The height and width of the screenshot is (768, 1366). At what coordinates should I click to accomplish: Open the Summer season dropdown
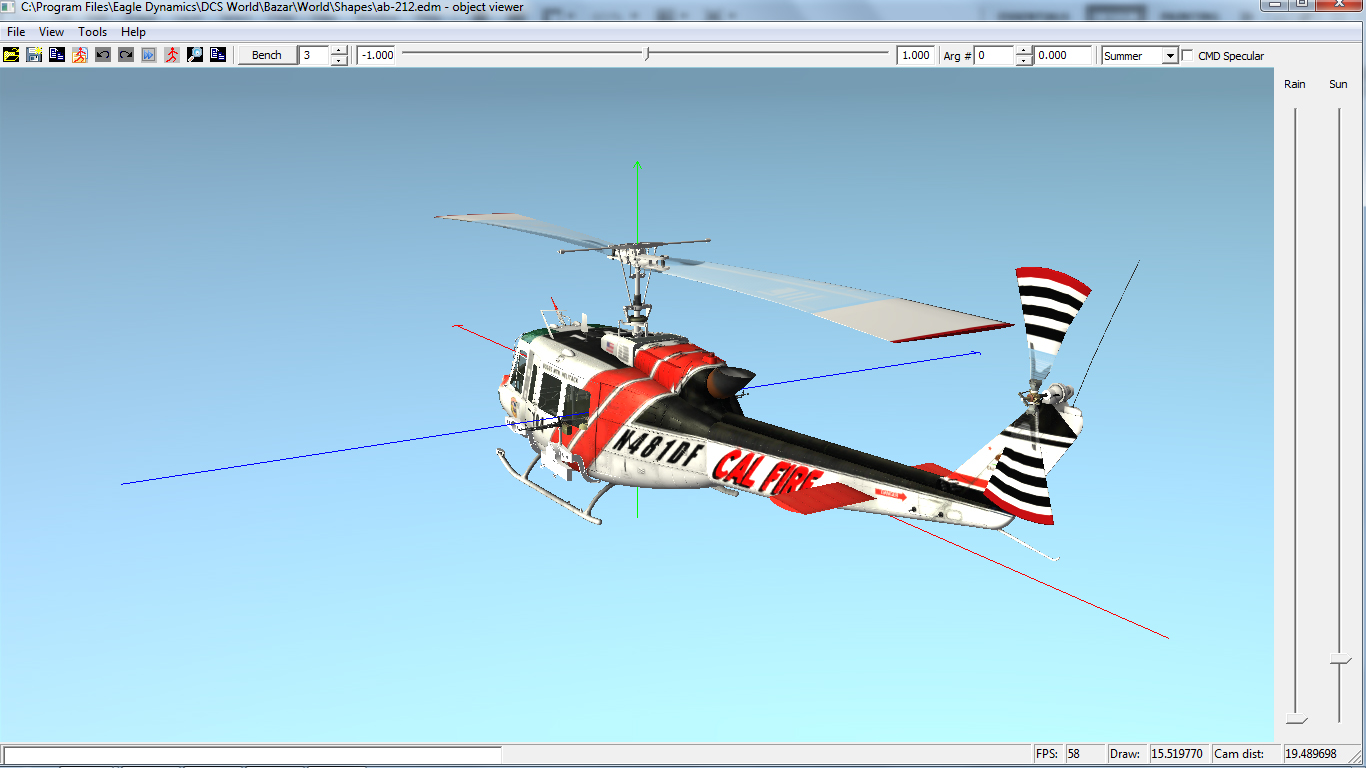tap(1169, 56)
